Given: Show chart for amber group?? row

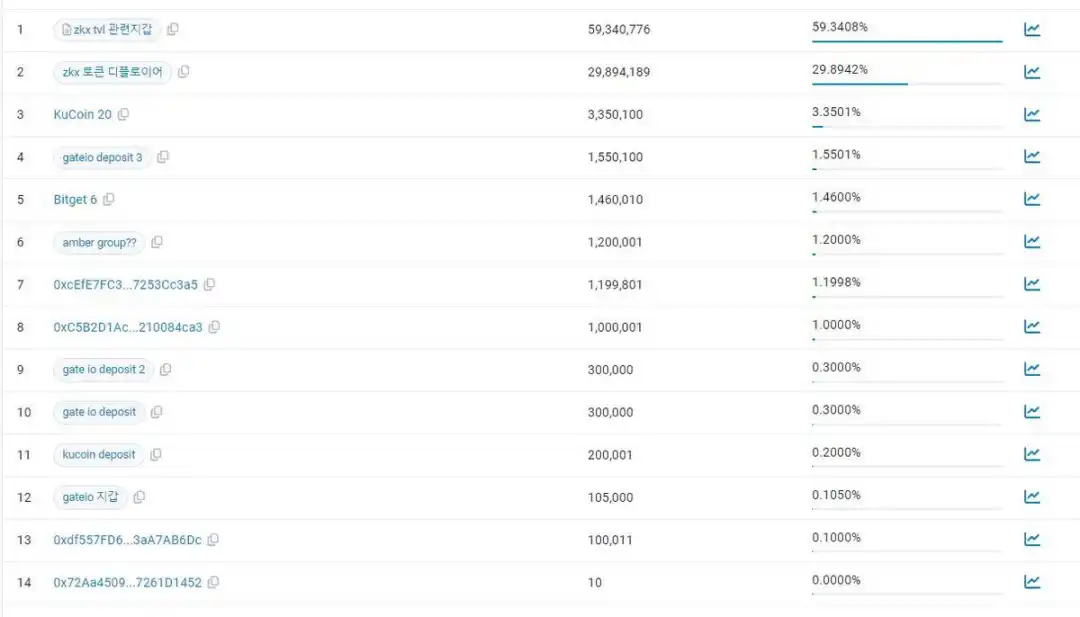Looking at the screenshot, I should (1032, 242).
